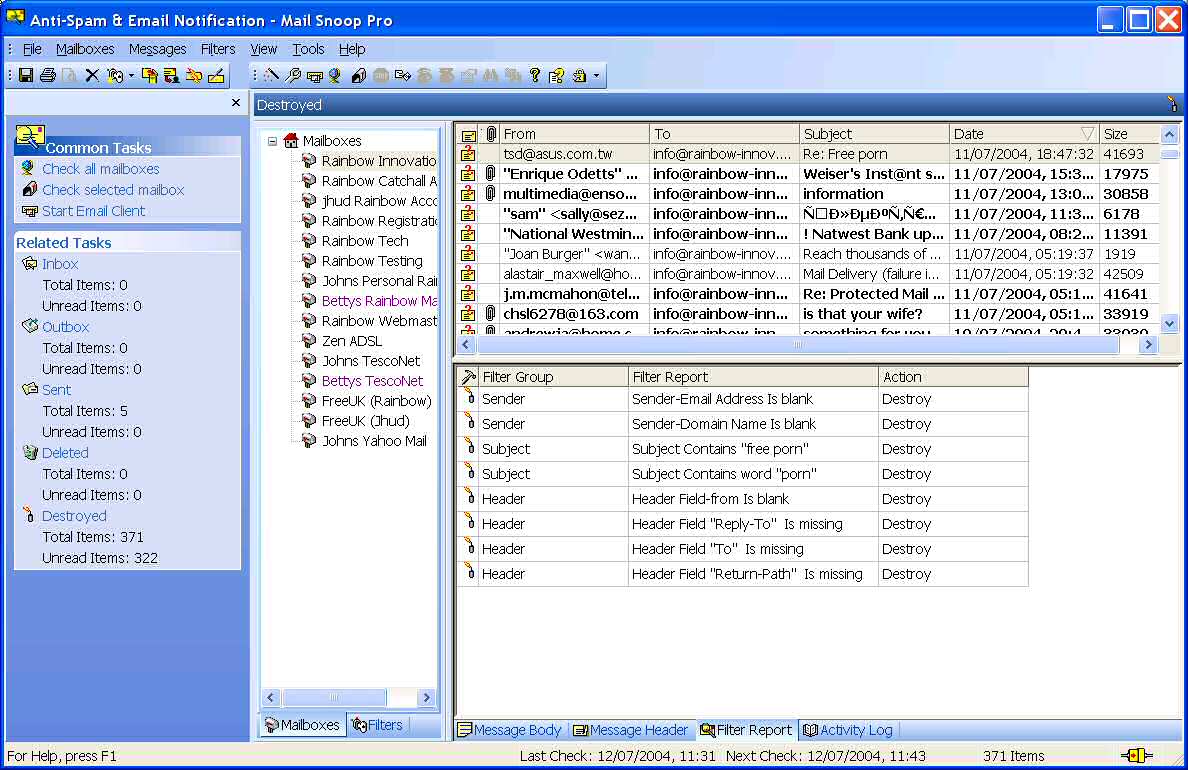Click the connection status icon in status bar
Screen dimensions: 1188x770
tap(1136, 756)
